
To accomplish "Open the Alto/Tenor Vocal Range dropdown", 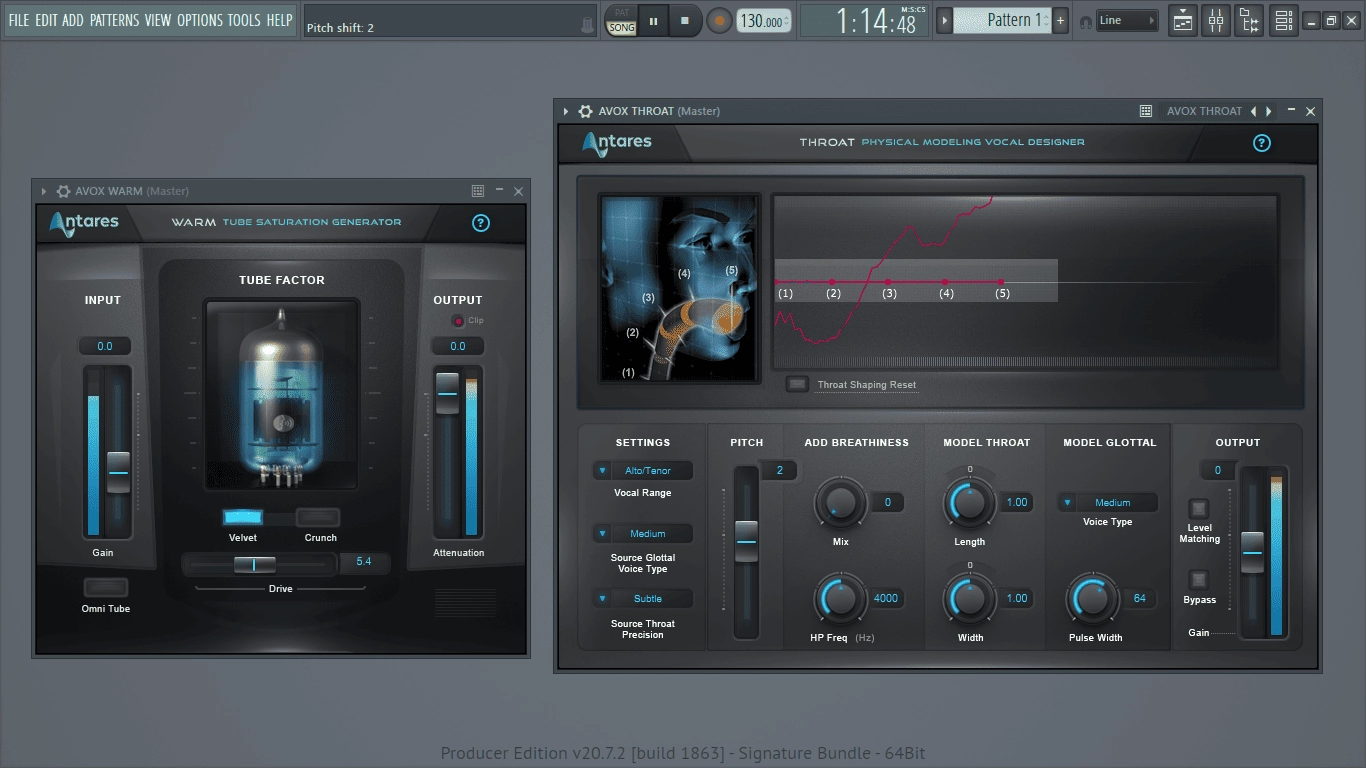I will coord(643,470).
